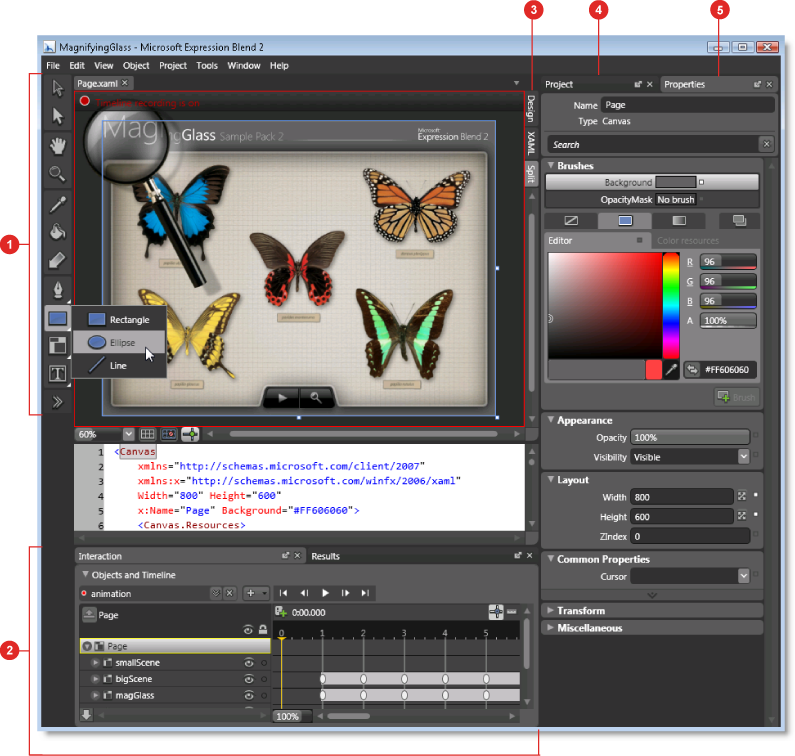Image resolution: width=795 pixels, height=756 pixels.
Task: Toggle the show-all eye in timeline header
Action: pyautogui.click(x=248, y=630)
